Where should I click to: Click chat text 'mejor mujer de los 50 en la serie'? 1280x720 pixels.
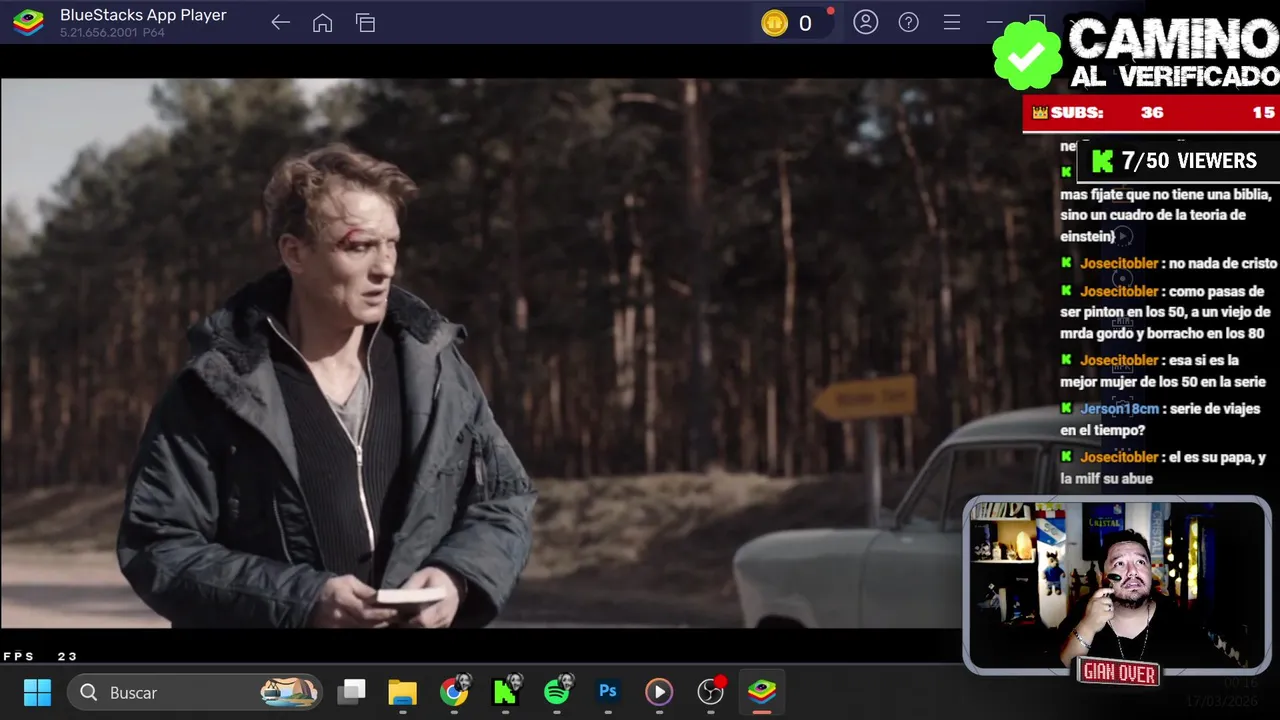click(1163, 381)
